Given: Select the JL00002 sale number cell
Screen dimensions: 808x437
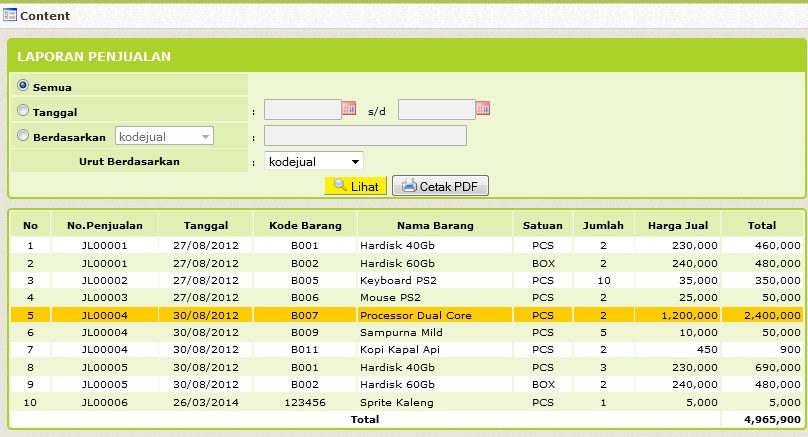Looking at the screenshot, I should [105, 280].
